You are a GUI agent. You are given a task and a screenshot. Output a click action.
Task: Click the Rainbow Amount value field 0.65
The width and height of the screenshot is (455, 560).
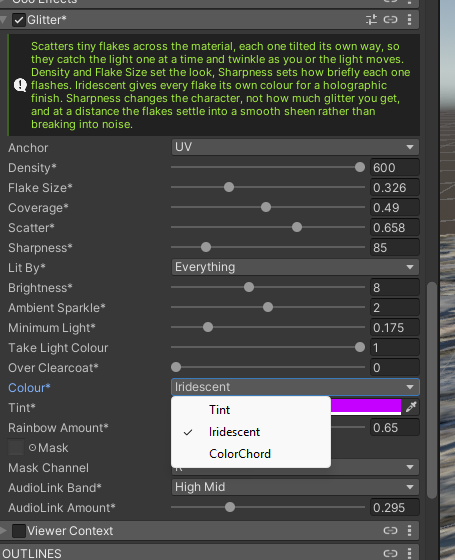[x=395, y=428]
